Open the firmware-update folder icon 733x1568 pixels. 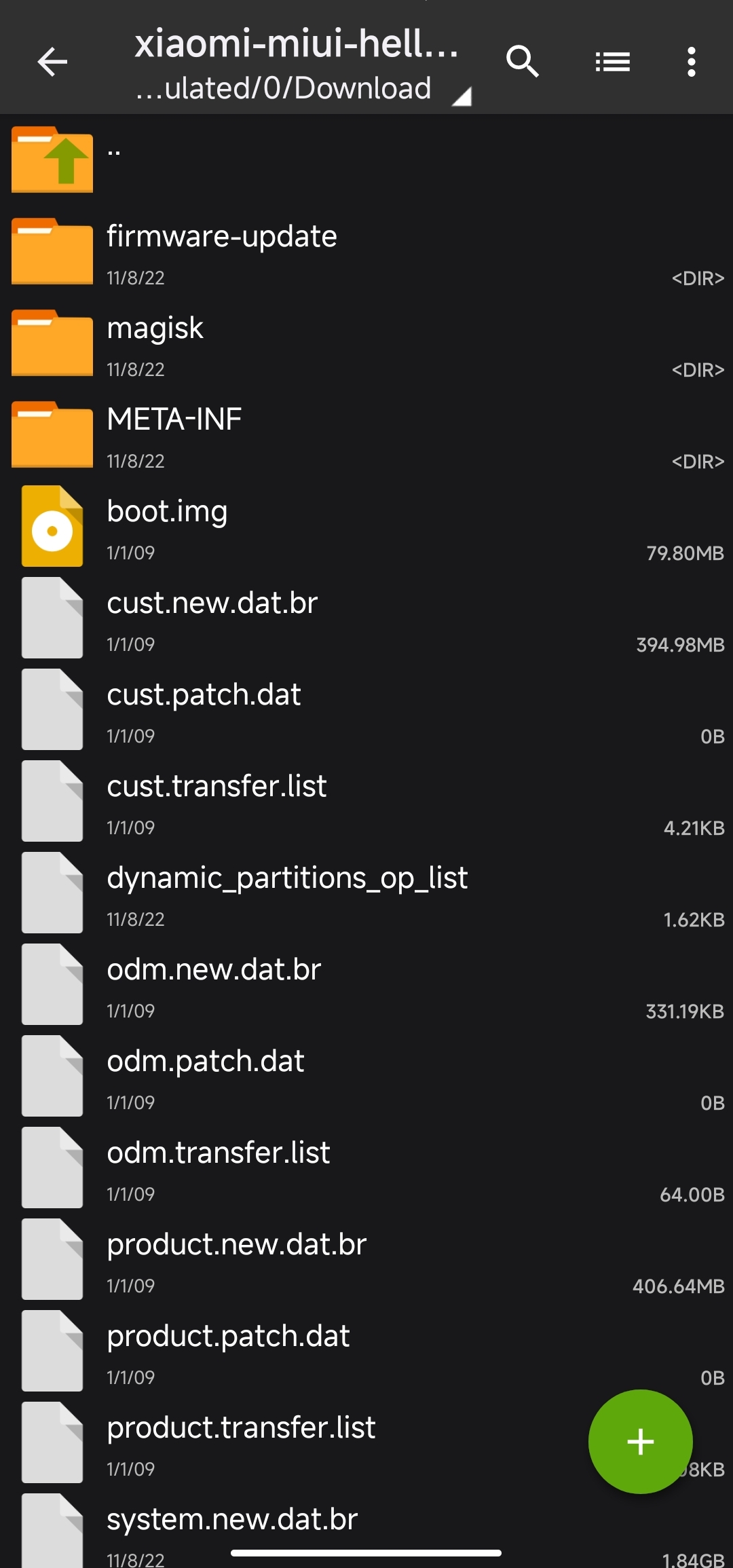pyautogui.click(x=52, y=251)
